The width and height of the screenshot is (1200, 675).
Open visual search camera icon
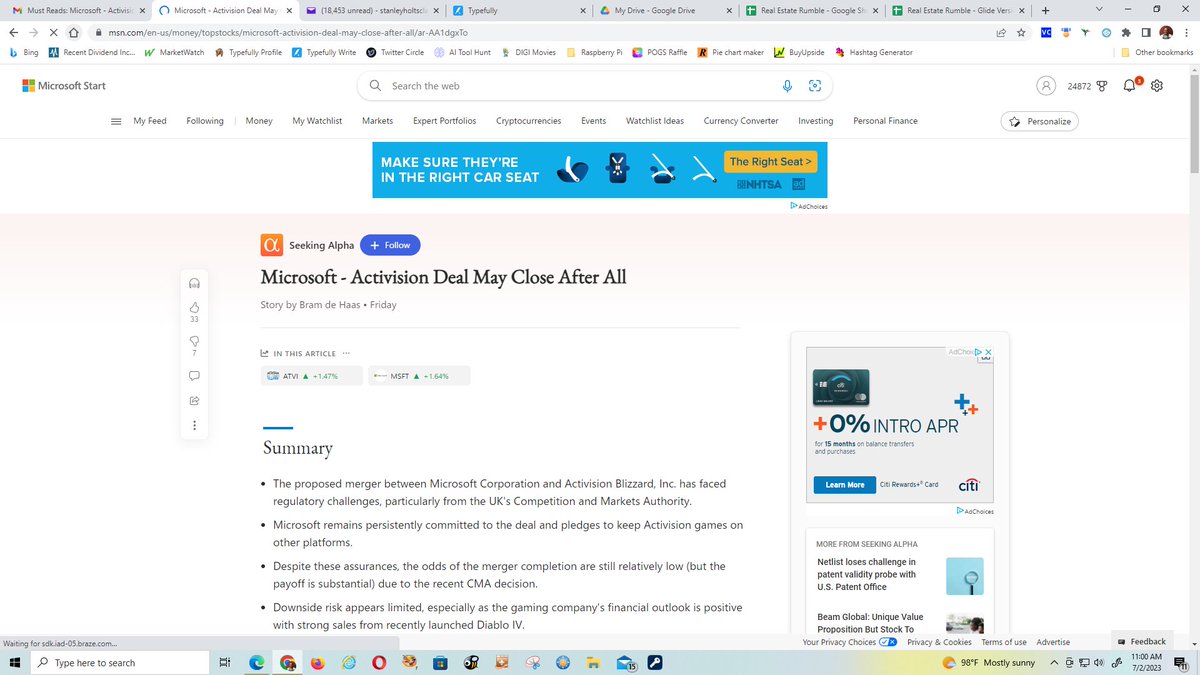point(815,86)
